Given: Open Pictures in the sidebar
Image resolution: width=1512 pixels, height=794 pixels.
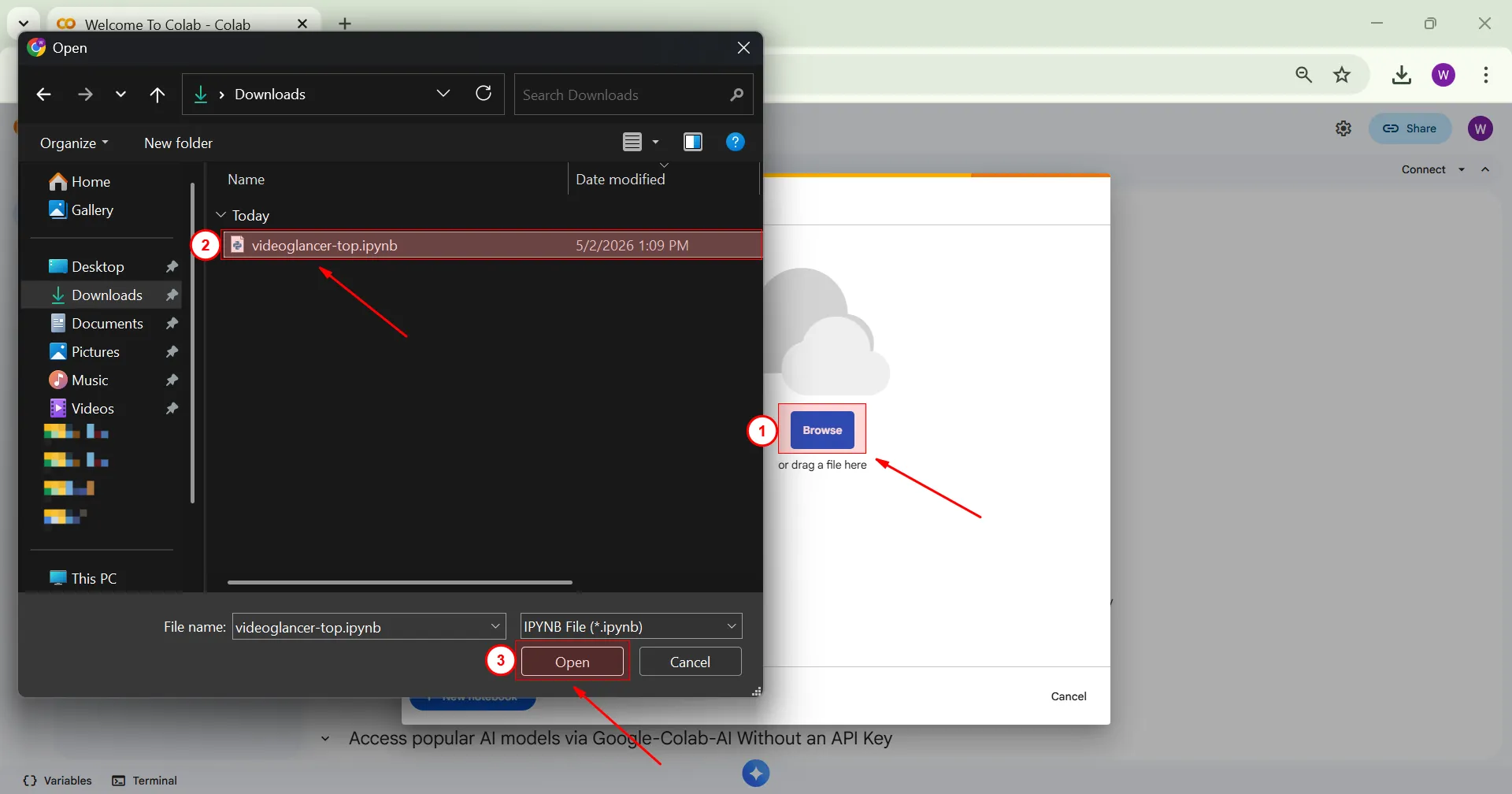Looking at the screenshot, I should pyautogui.click(x=84, y=352).
